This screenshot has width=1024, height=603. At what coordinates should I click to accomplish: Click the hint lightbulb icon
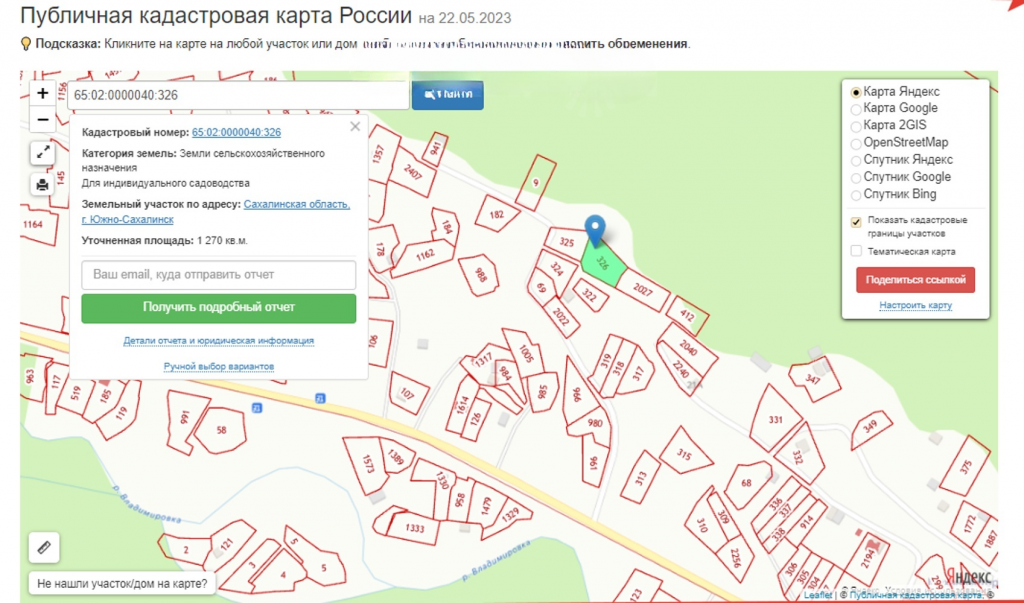click(x=26, y=44)
